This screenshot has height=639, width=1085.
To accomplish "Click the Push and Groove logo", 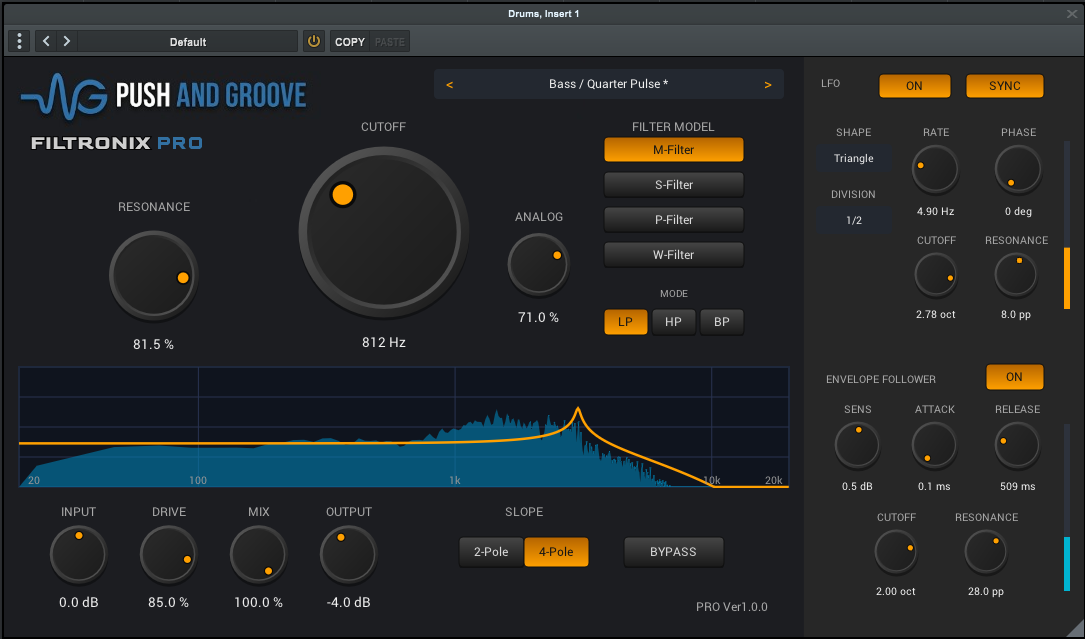I will tap(165, 96).
